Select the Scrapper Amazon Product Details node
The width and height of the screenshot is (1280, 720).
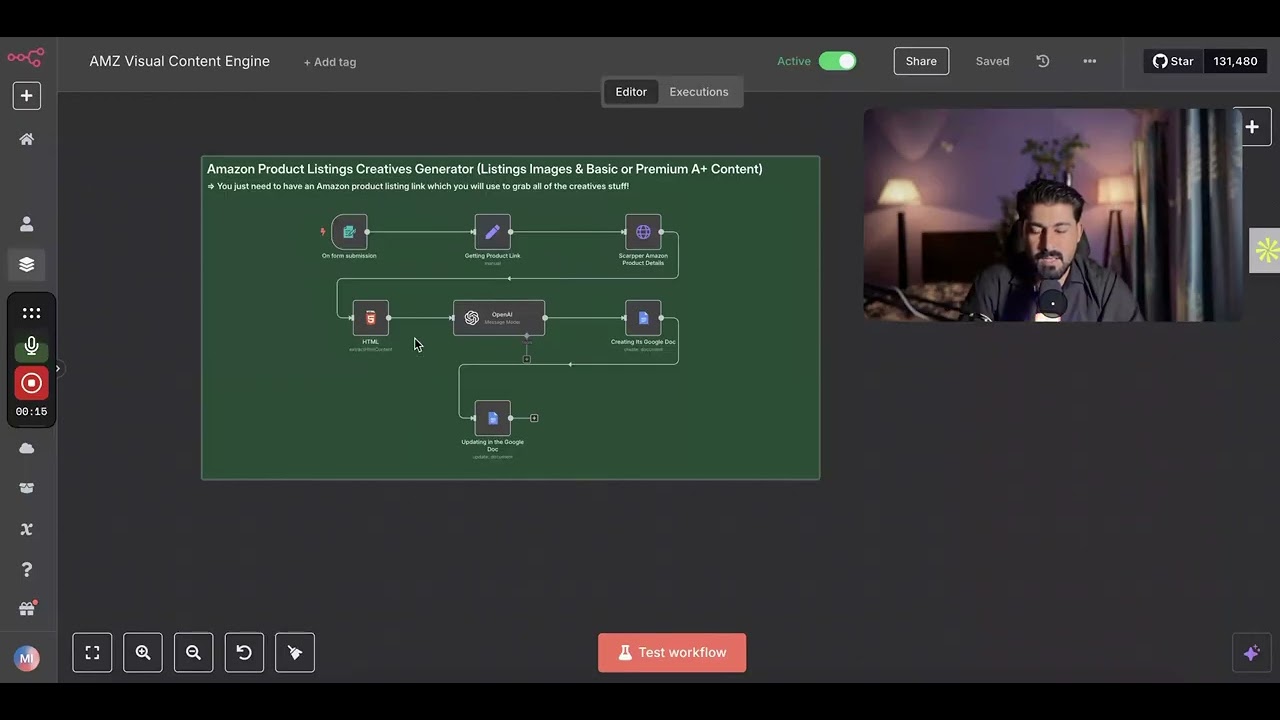click(x=643, y=232)
